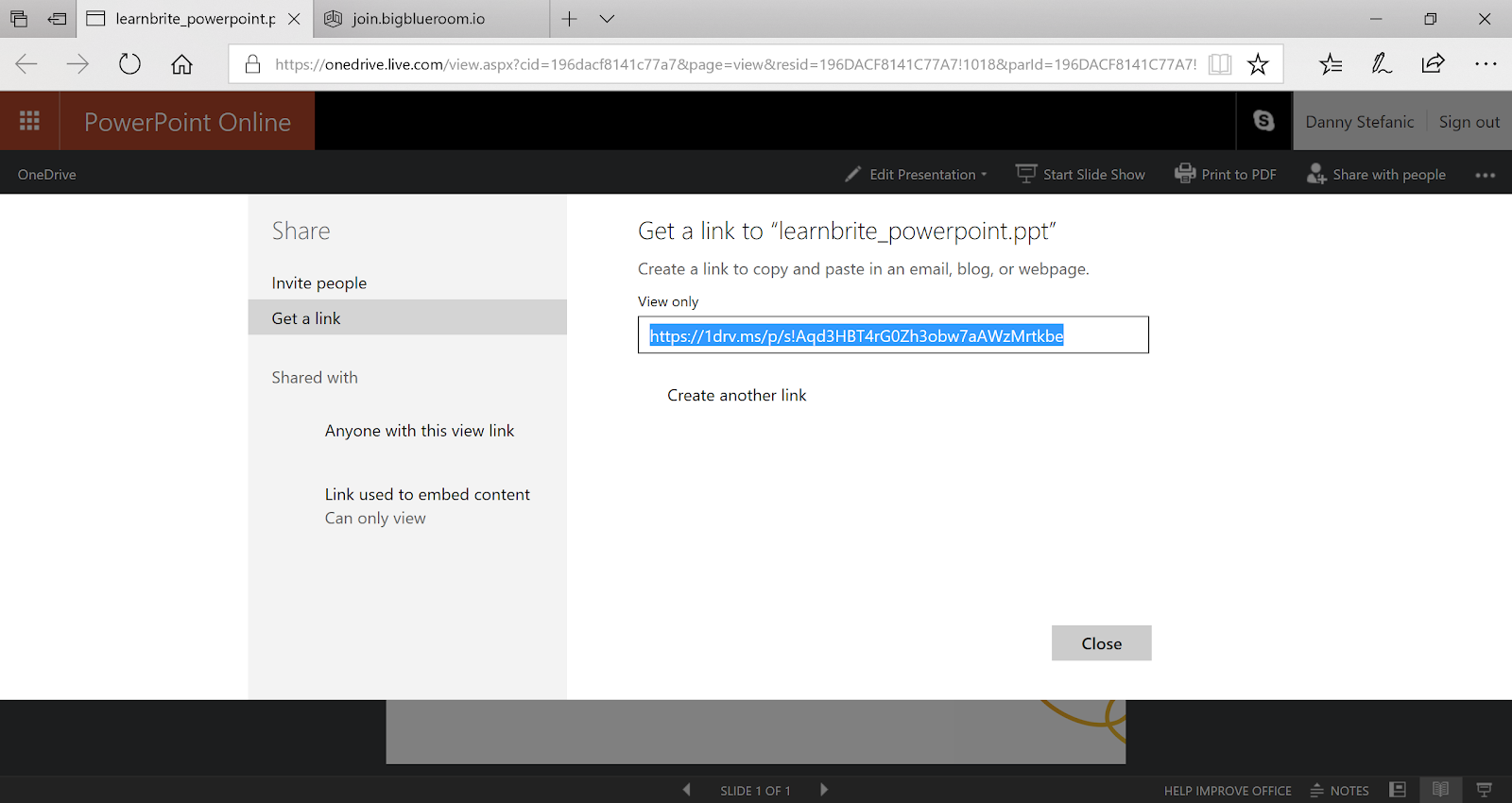Click Slide 1 of 1 indicator
Screen dimensions: 1512x803
[755, 791]
